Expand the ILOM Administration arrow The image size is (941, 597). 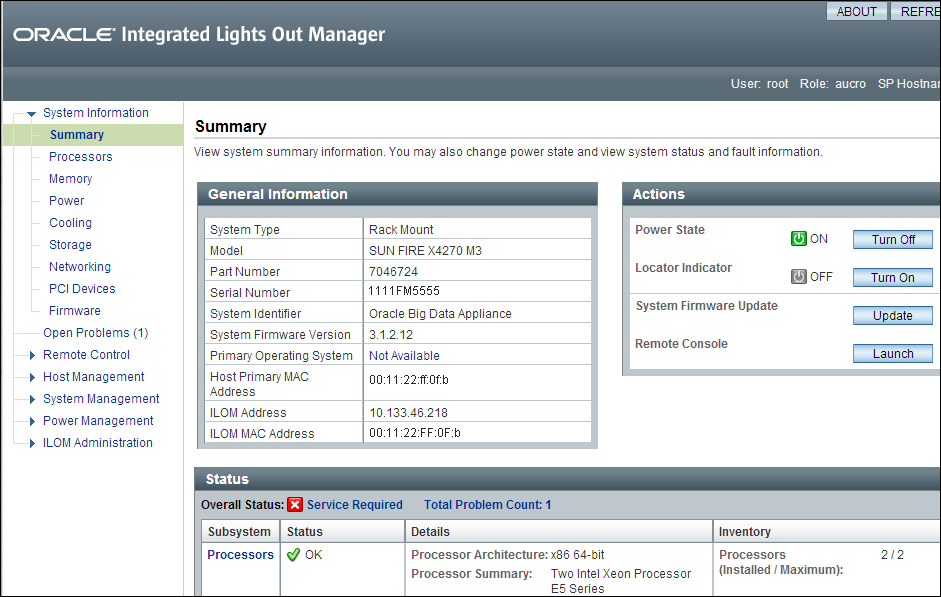pyautogui.click(x=32, y=443)
